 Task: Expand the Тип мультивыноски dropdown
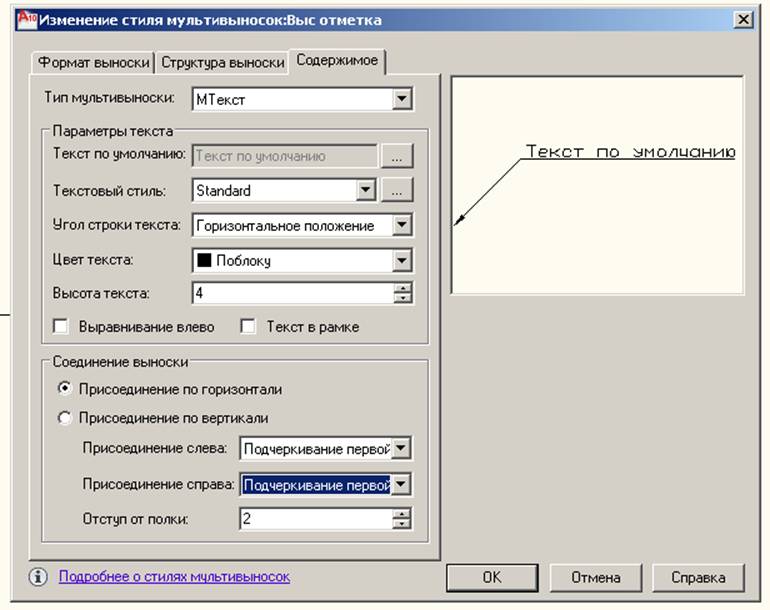tap(402, 99)
